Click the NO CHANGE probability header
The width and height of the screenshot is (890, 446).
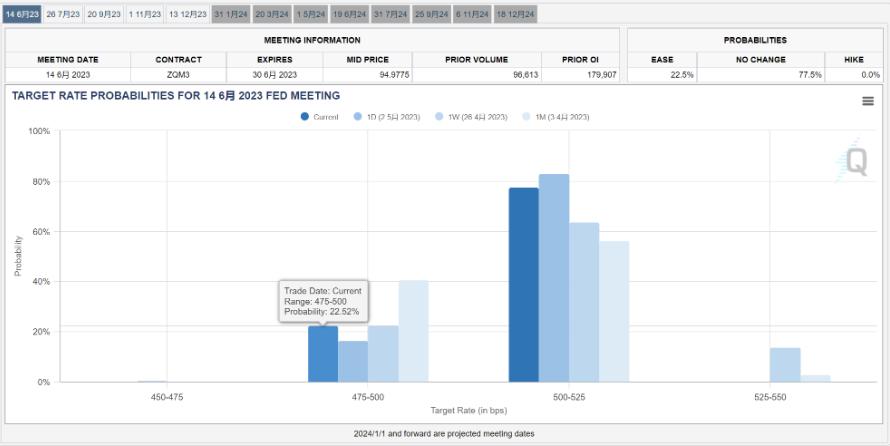coord(761,60)
